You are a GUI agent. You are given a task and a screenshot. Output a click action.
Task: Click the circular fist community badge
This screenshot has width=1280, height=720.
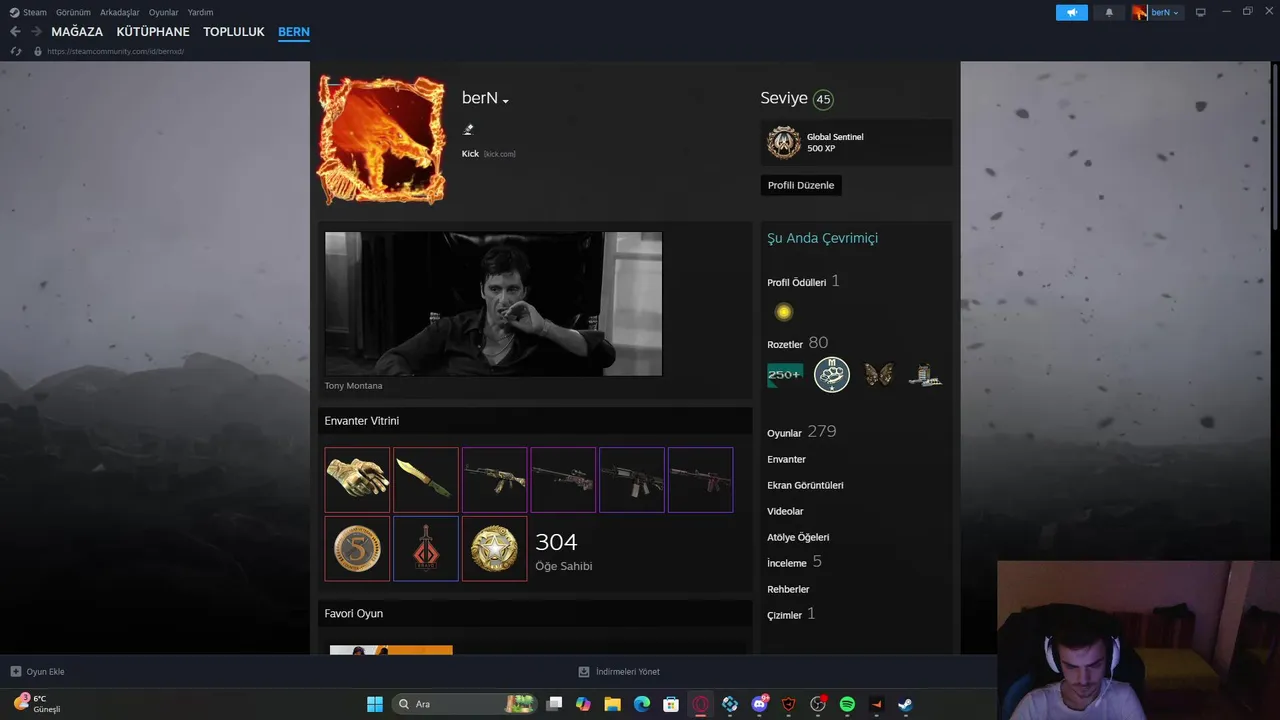pyautogui.click(x=832, y=375)
